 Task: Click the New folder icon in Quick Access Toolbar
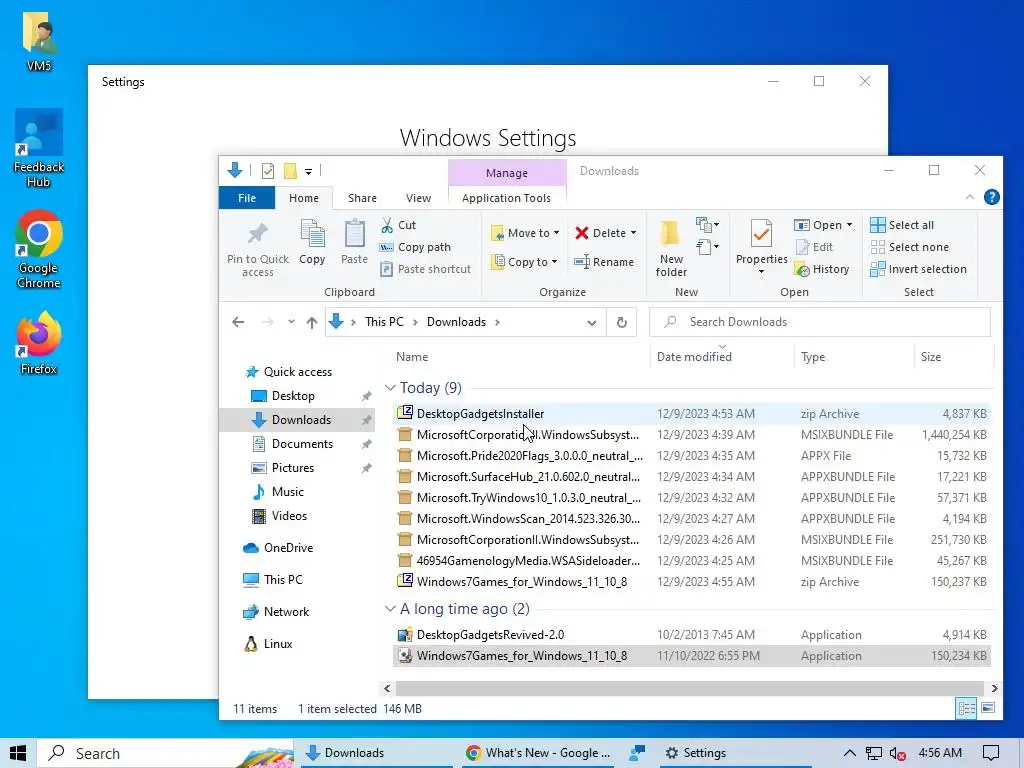[x=290, y=171]
